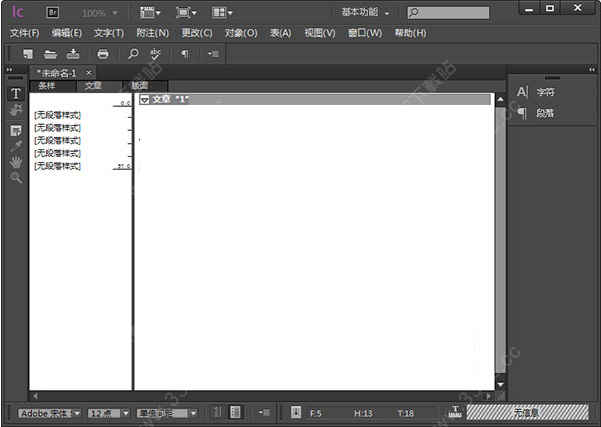Select the Eyedropper tool
Screen dimensions: 601x427
[16, 146]
